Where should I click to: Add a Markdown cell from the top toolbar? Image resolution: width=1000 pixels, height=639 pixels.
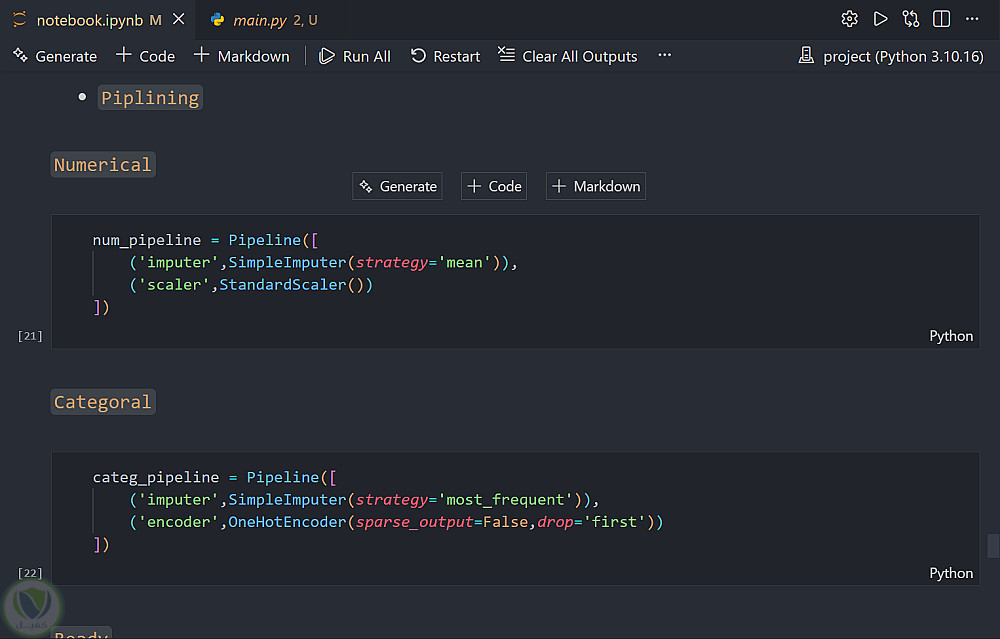click(241, 56)
